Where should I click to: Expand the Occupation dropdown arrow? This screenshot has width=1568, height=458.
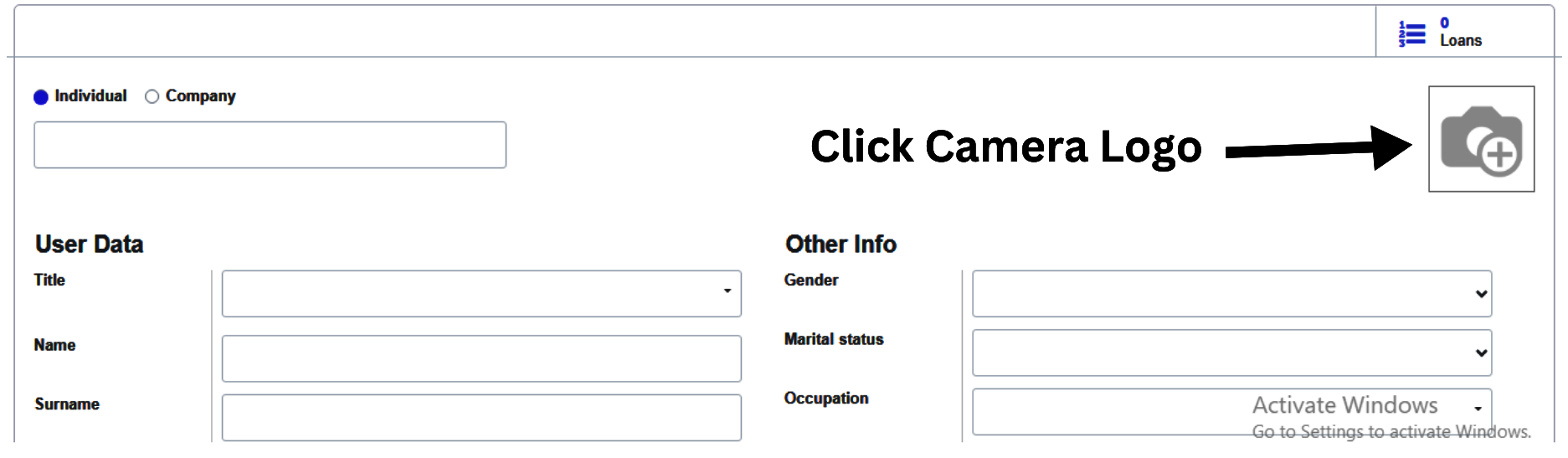(x=1478, y=409)
